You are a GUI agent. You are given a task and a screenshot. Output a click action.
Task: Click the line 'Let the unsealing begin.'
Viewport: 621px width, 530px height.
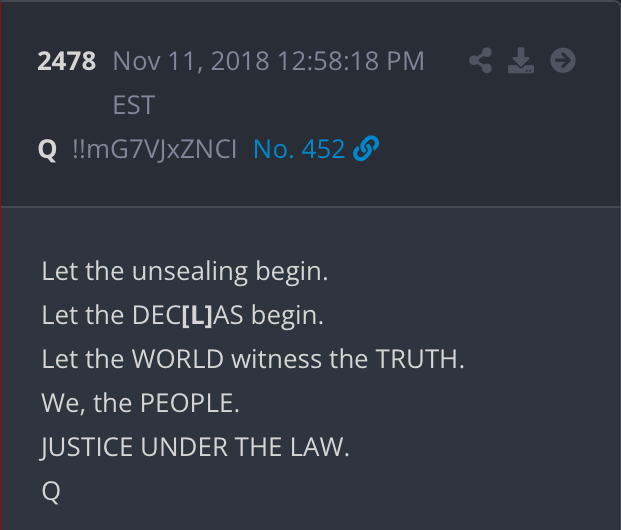pyautogui.click(x=185, y=272)
